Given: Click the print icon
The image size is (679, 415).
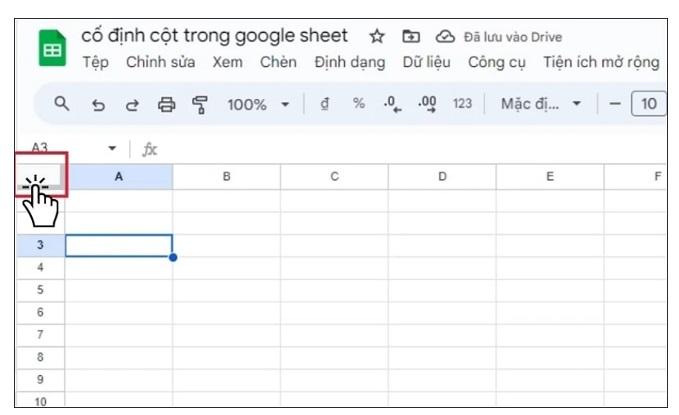Looking at the screenshot, I should point(167,104).
